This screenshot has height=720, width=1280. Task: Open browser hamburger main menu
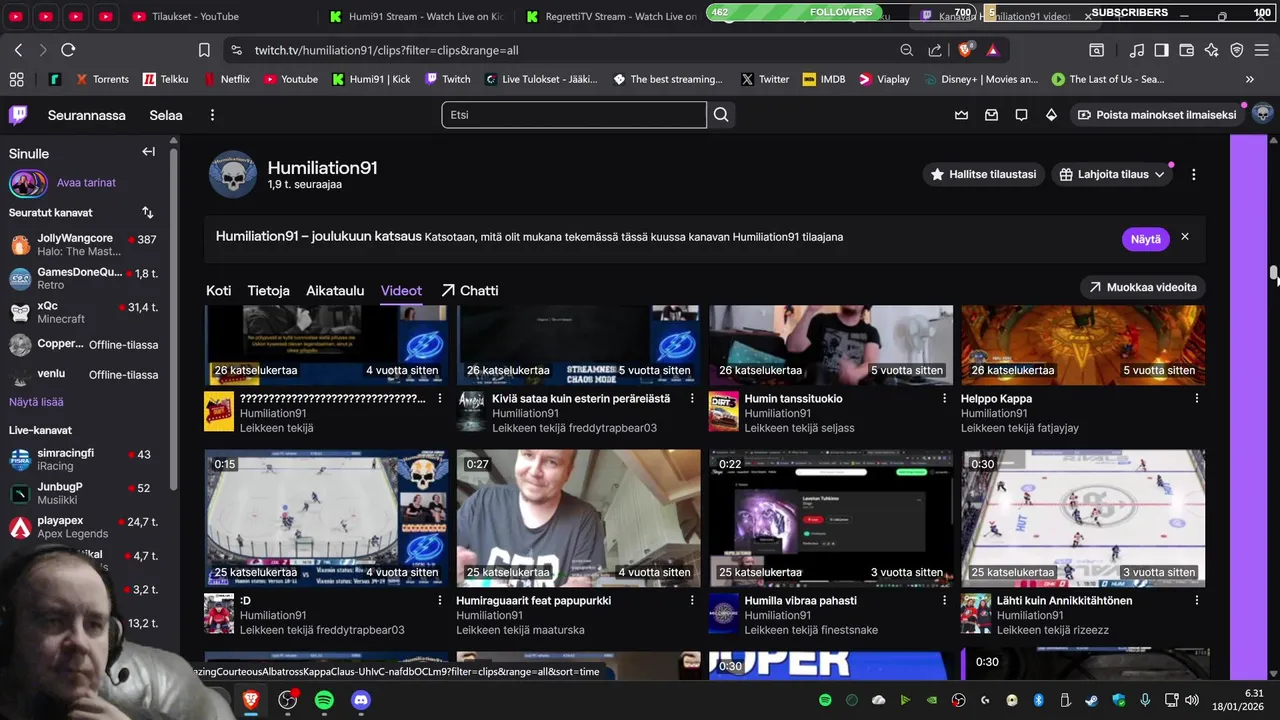pos(1263,50)
